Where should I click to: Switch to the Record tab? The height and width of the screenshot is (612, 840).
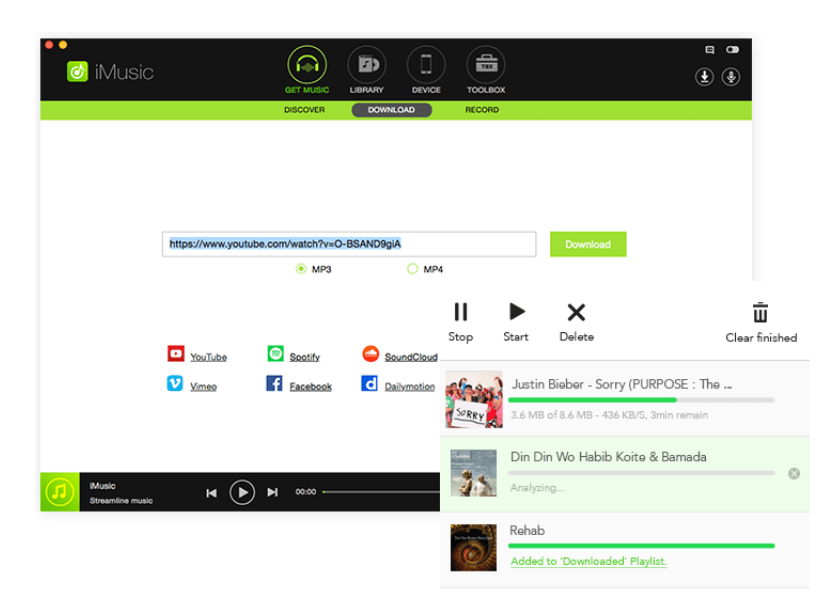point(482,110)
